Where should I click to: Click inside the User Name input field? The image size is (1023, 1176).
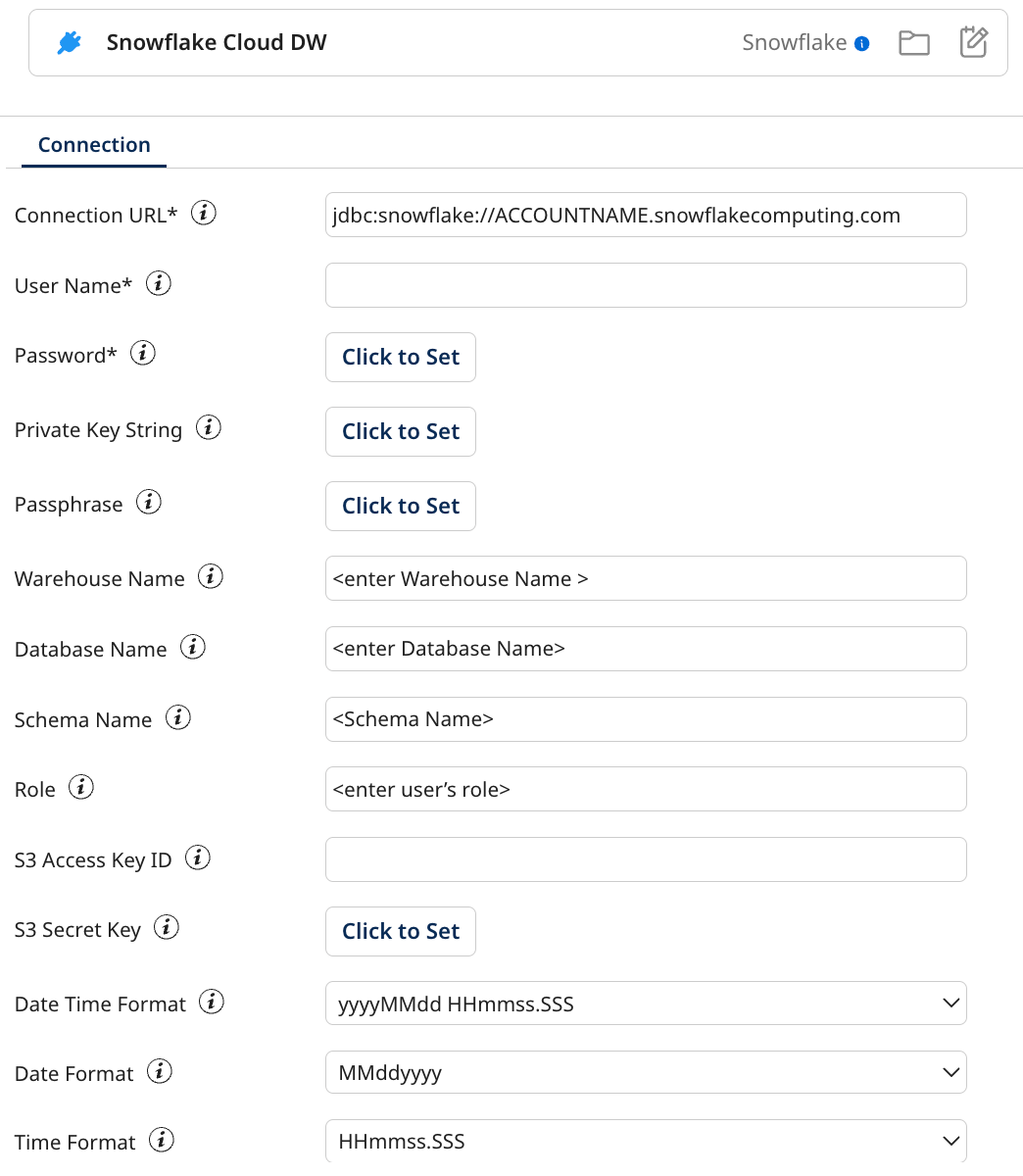click(x=645, y=285)
